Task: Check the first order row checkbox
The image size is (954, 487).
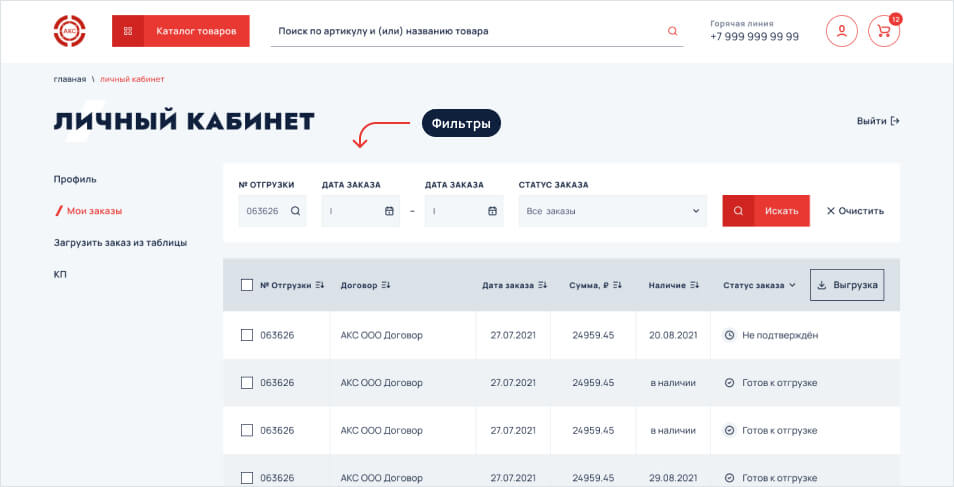Action: [247, 335]
